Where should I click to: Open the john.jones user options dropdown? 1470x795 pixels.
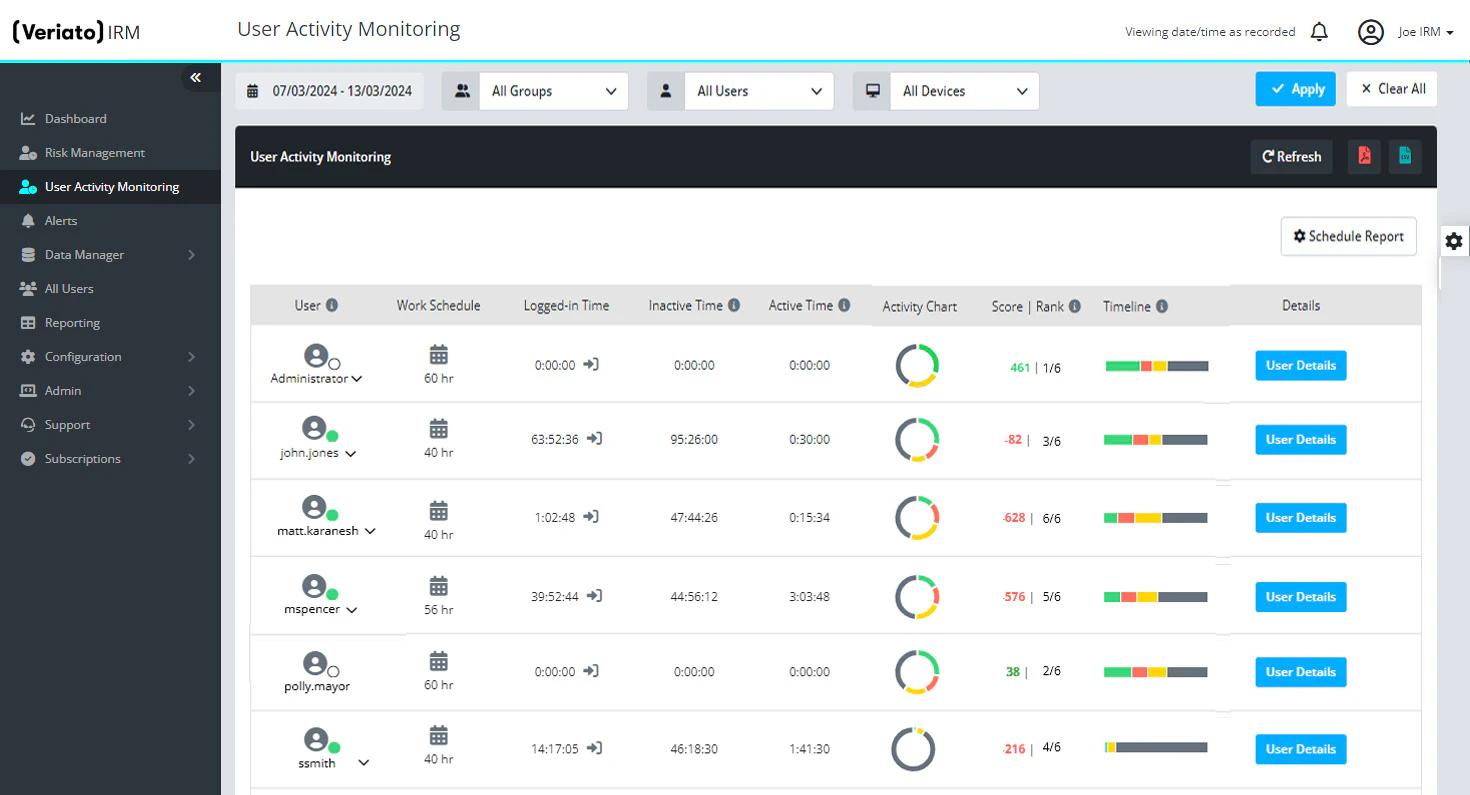(x=350, y=452)
